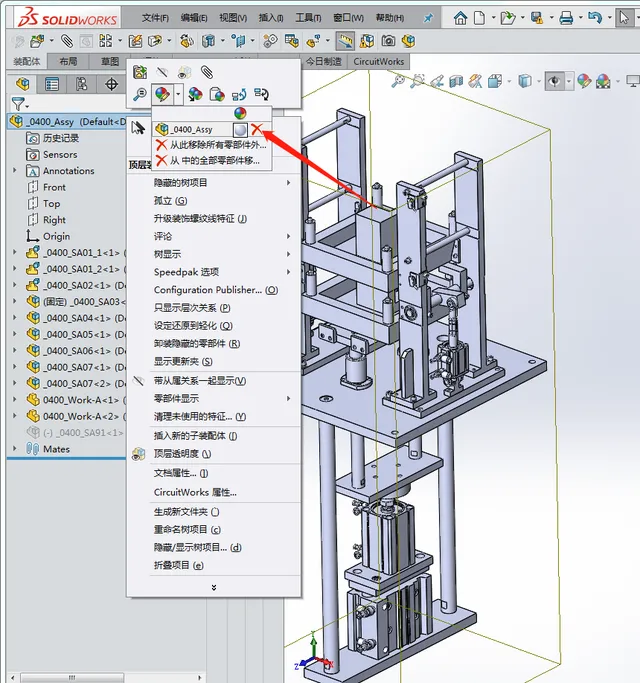This screenshot has height=683, width=640.
Task: Create a new document with the New icon
Action: (479, 18)
